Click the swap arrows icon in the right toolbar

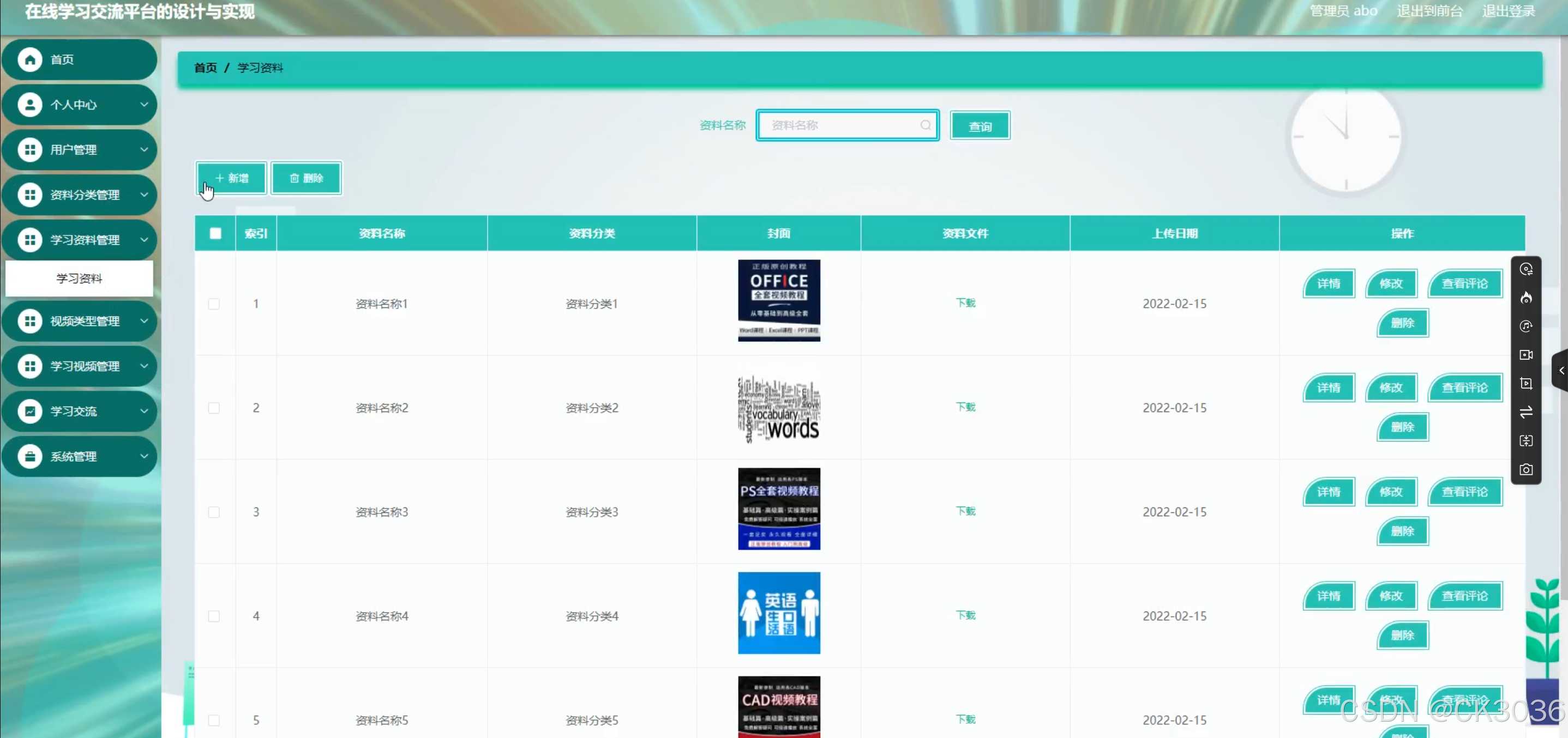(1525, 413)
